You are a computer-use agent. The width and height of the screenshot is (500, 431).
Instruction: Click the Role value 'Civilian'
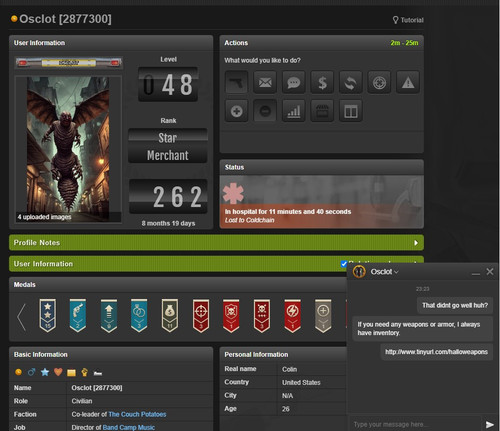click(82, 401)
